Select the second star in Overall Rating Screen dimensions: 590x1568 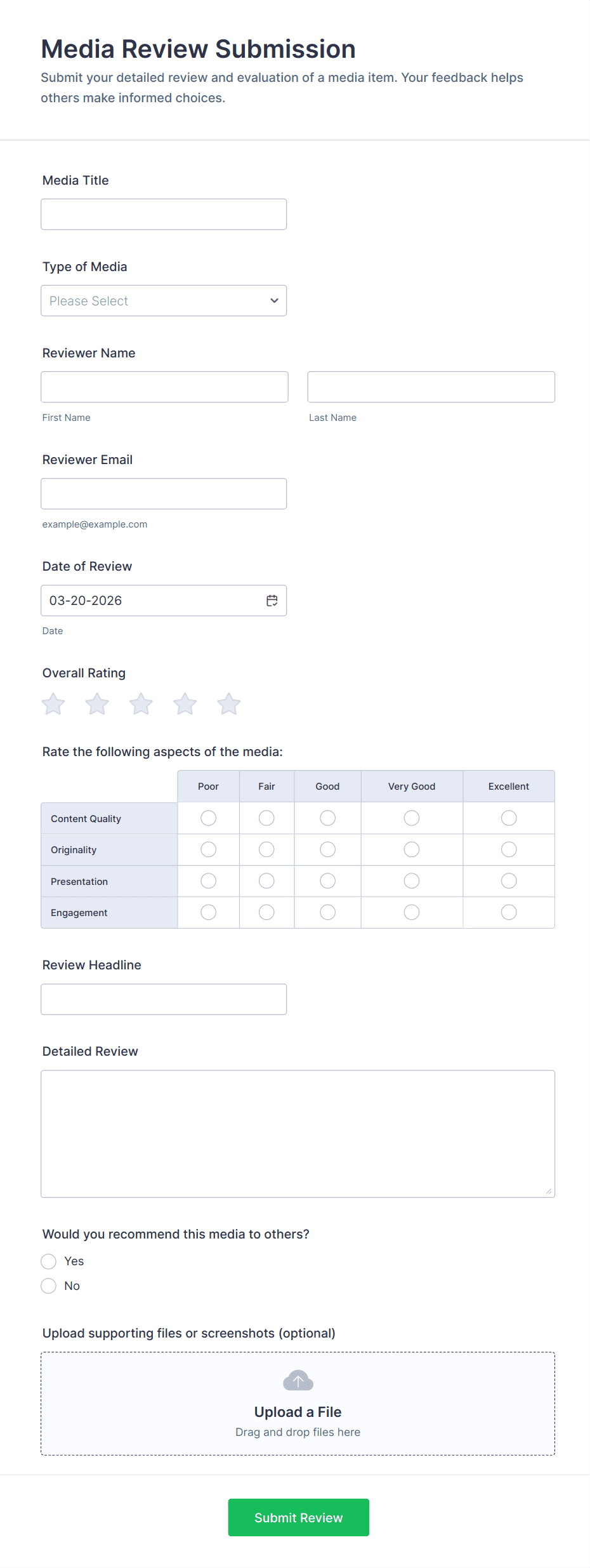(97, 704)
